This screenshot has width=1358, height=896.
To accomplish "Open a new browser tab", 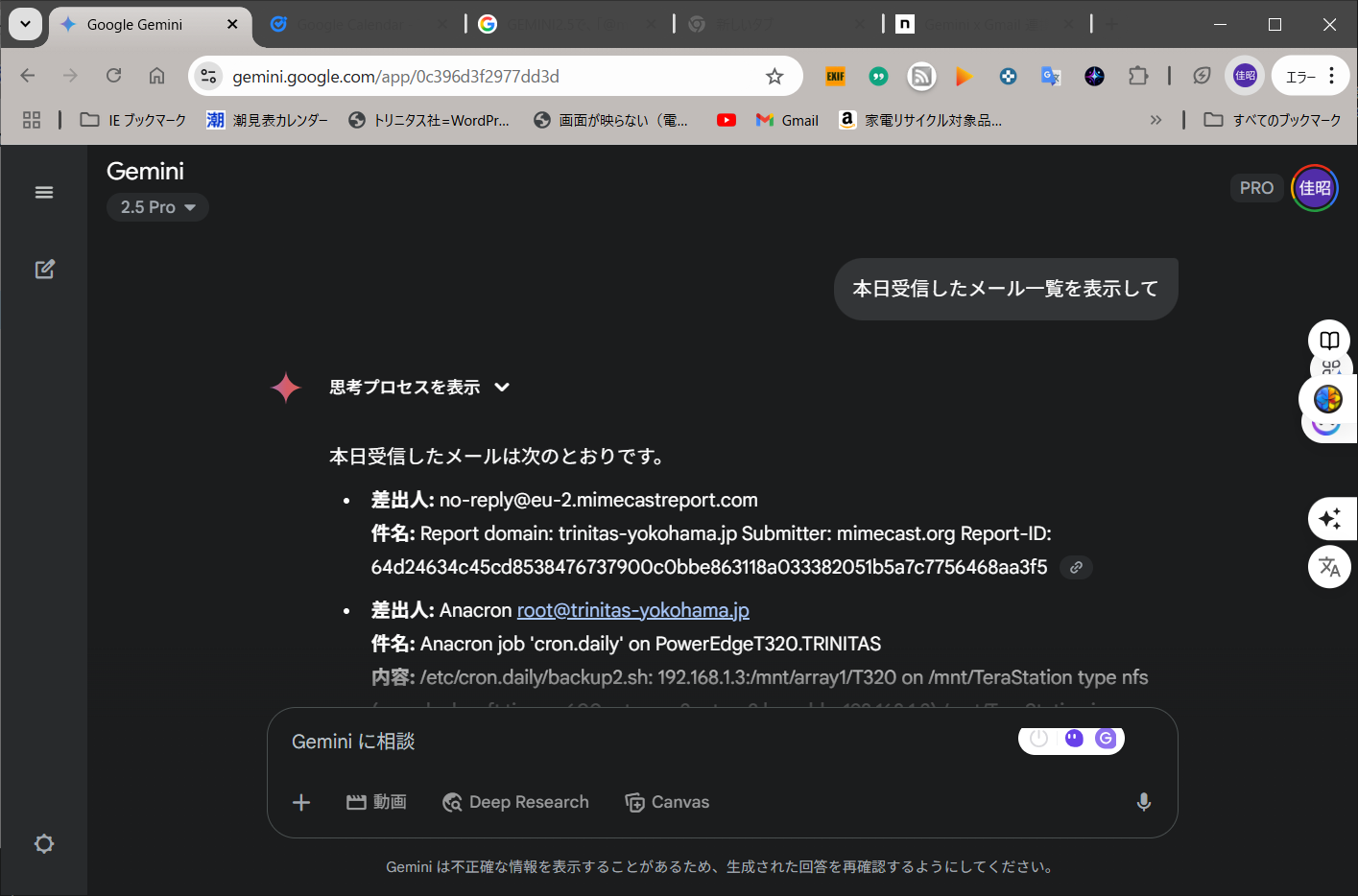I will (1111, 25).
